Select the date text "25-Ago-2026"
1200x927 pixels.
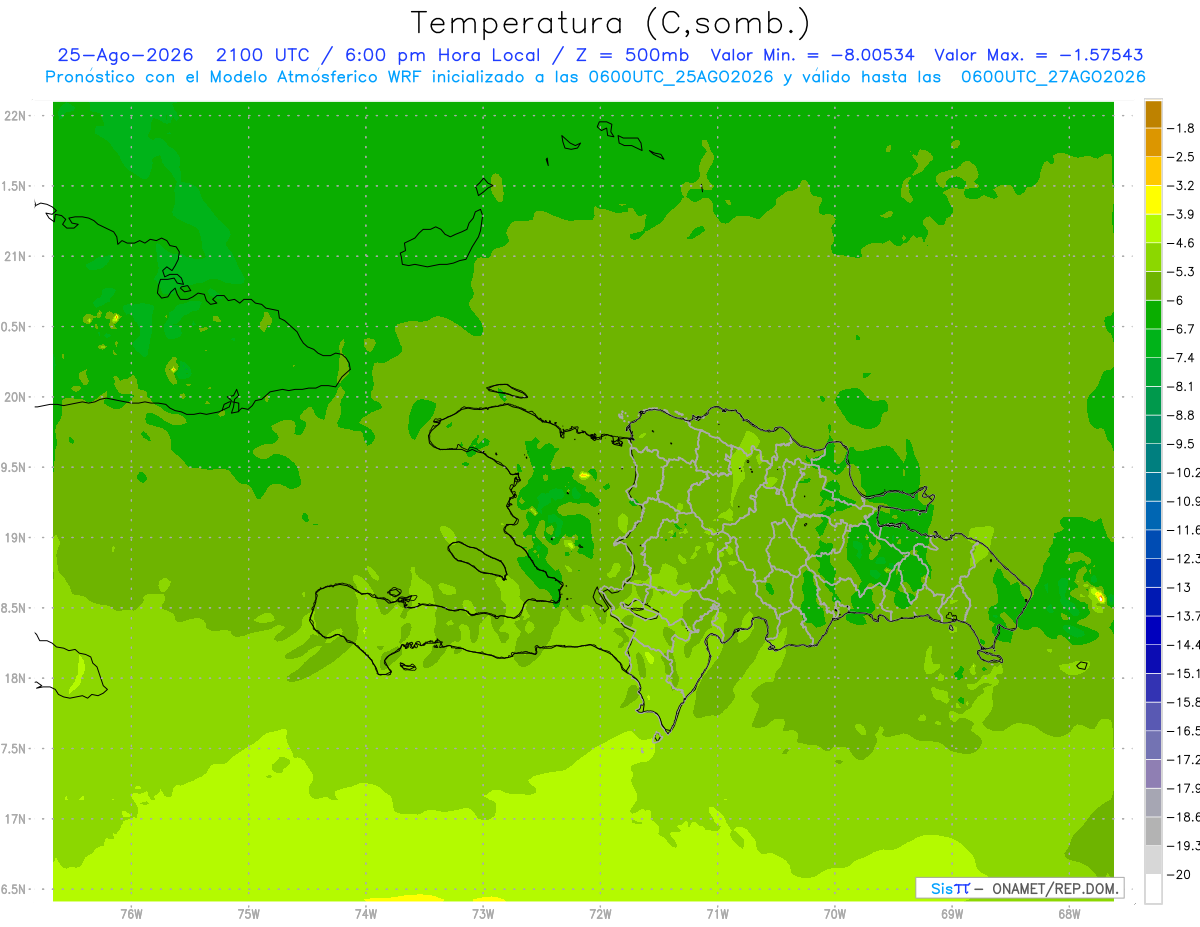click(123, 55)
